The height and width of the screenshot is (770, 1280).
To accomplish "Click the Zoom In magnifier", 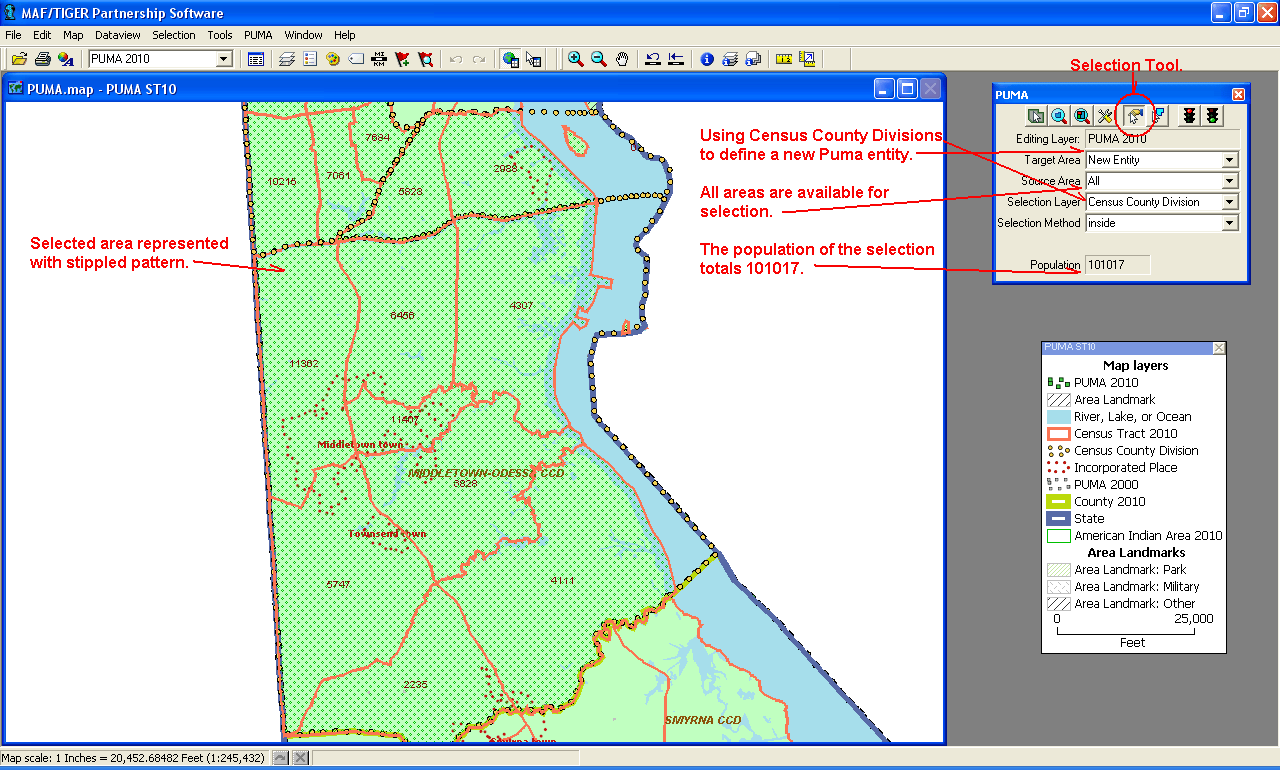I will (576, 59).
